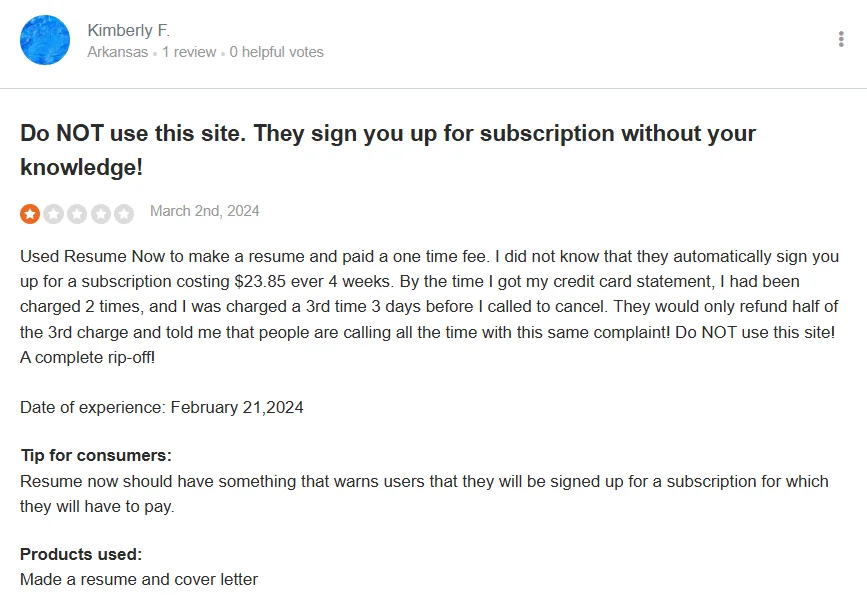Click the third gray rating star
The height and width of the screenshot is (600, 867).
click(x=77, y=214)
